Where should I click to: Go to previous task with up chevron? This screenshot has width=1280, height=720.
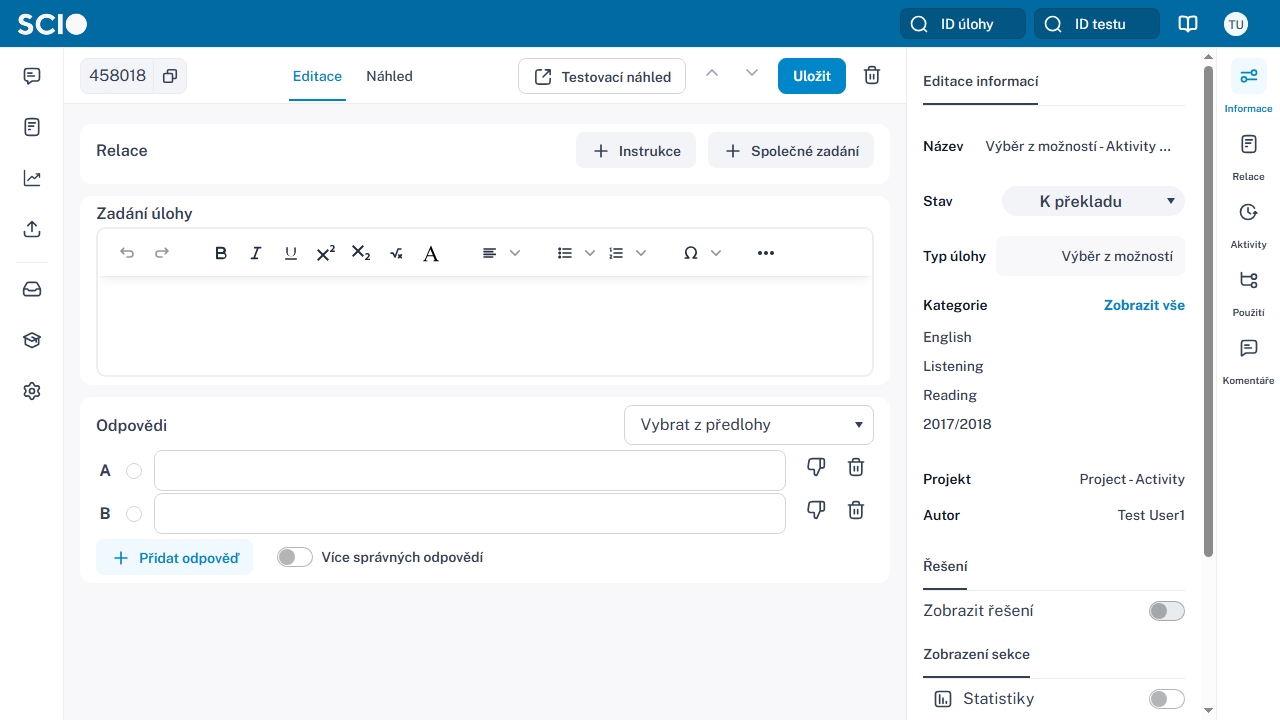pos(712,73)
